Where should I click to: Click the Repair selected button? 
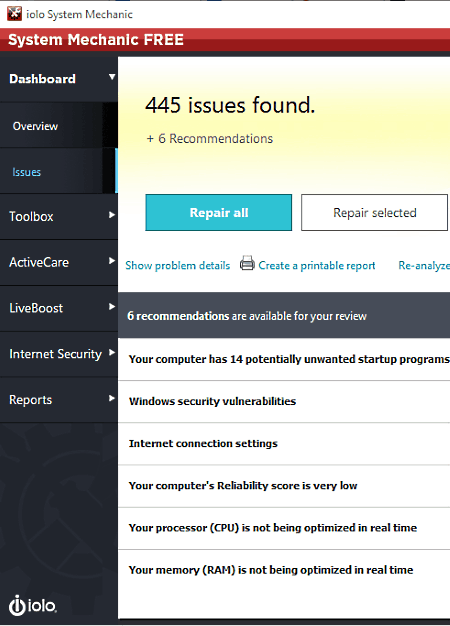click(x=374, y=212)
